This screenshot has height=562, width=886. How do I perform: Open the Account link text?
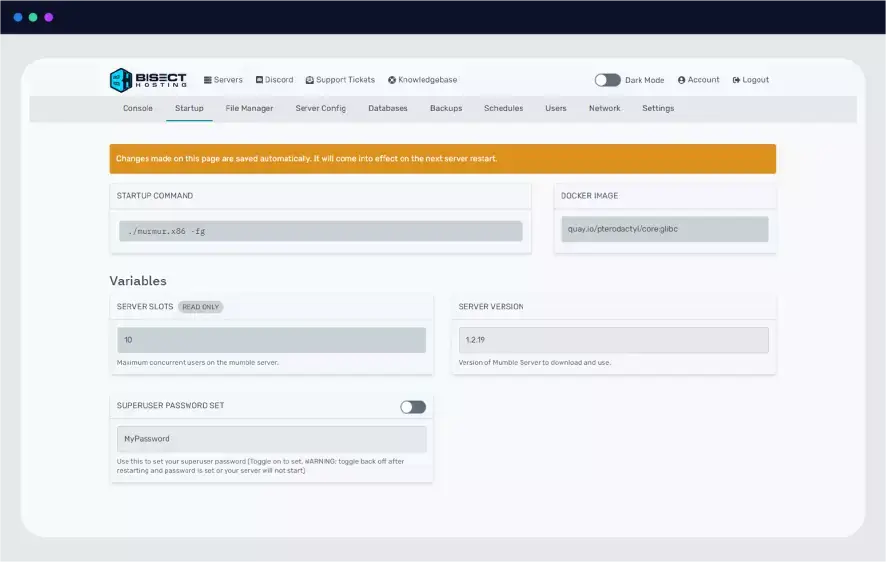[x=703, y=80]
